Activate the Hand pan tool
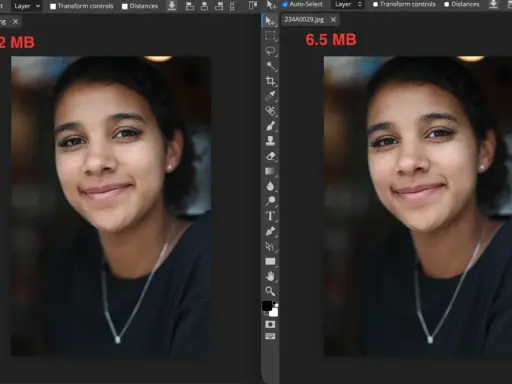 (270, 276)
